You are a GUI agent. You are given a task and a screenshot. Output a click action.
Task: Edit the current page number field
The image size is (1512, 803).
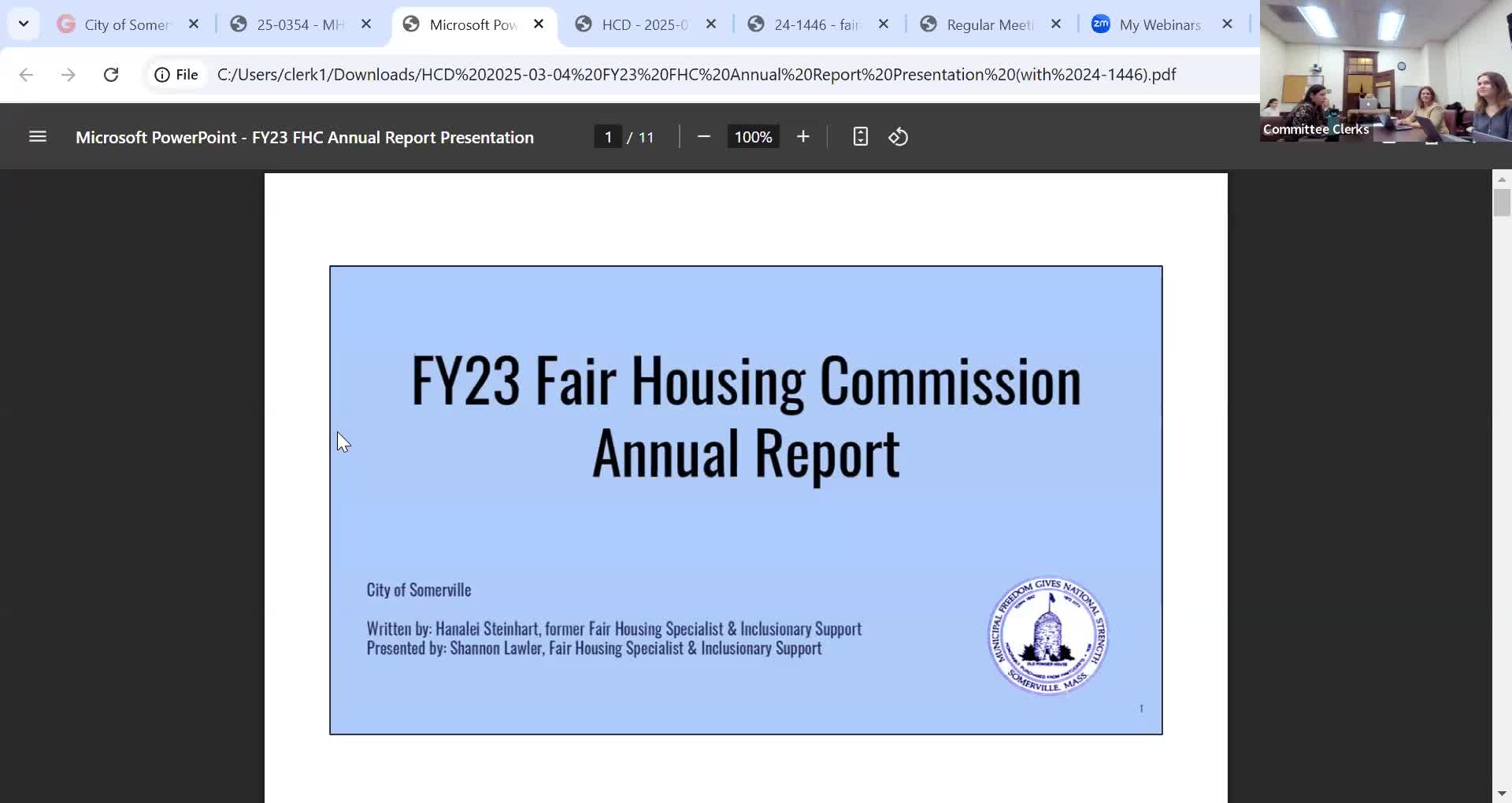(x=608, y=136)
